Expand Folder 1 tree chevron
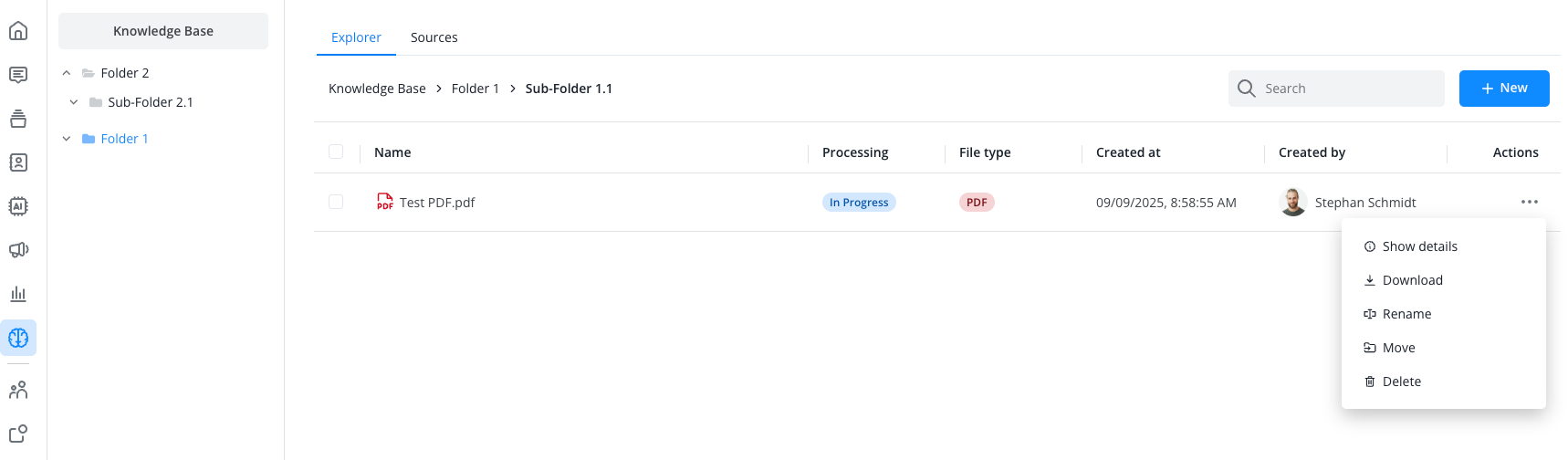This screenshot has width=1568, height=460. pos(67,139)
